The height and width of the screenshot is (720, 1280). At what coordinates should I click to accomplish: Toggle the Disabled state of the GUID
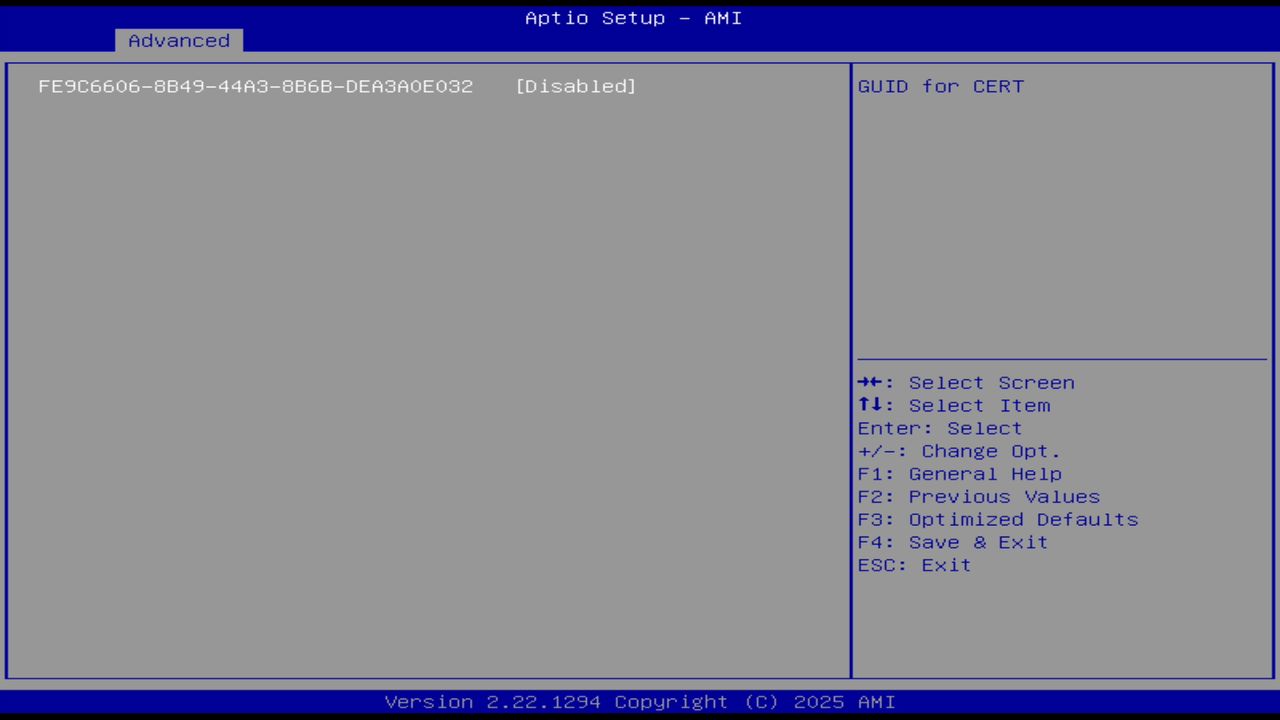point(576,86)
